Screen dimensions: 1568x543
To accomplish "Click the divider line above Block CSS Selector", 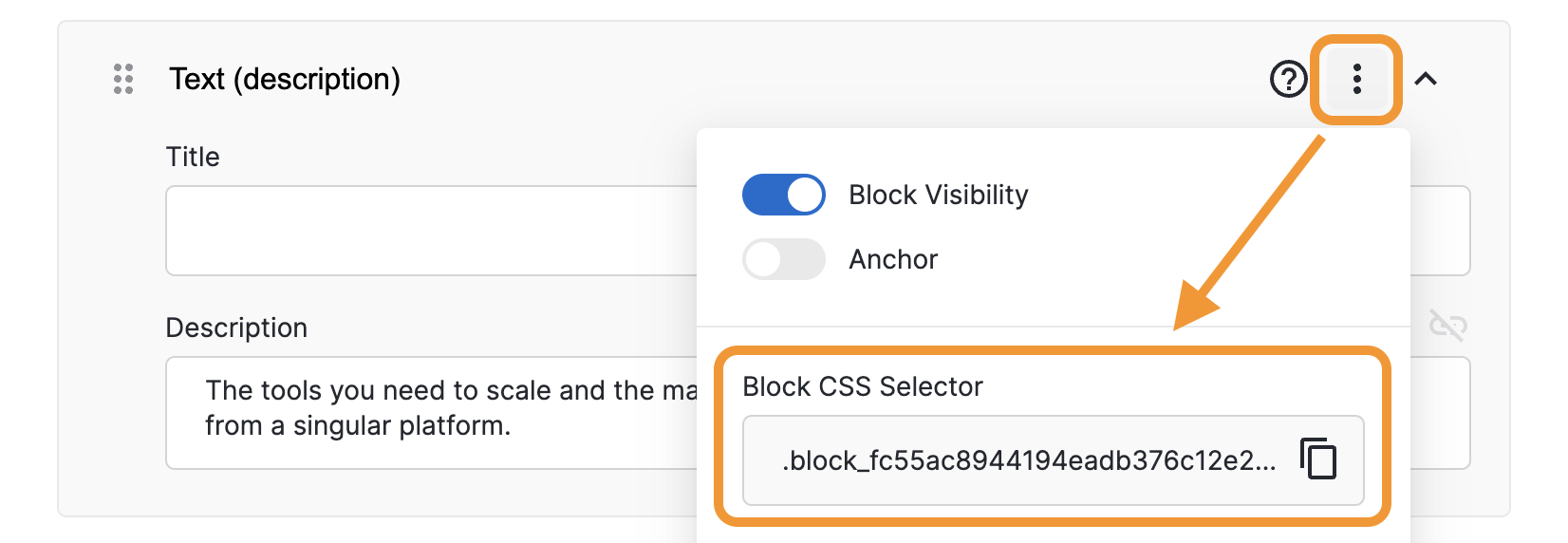I will coord(1054,327).
